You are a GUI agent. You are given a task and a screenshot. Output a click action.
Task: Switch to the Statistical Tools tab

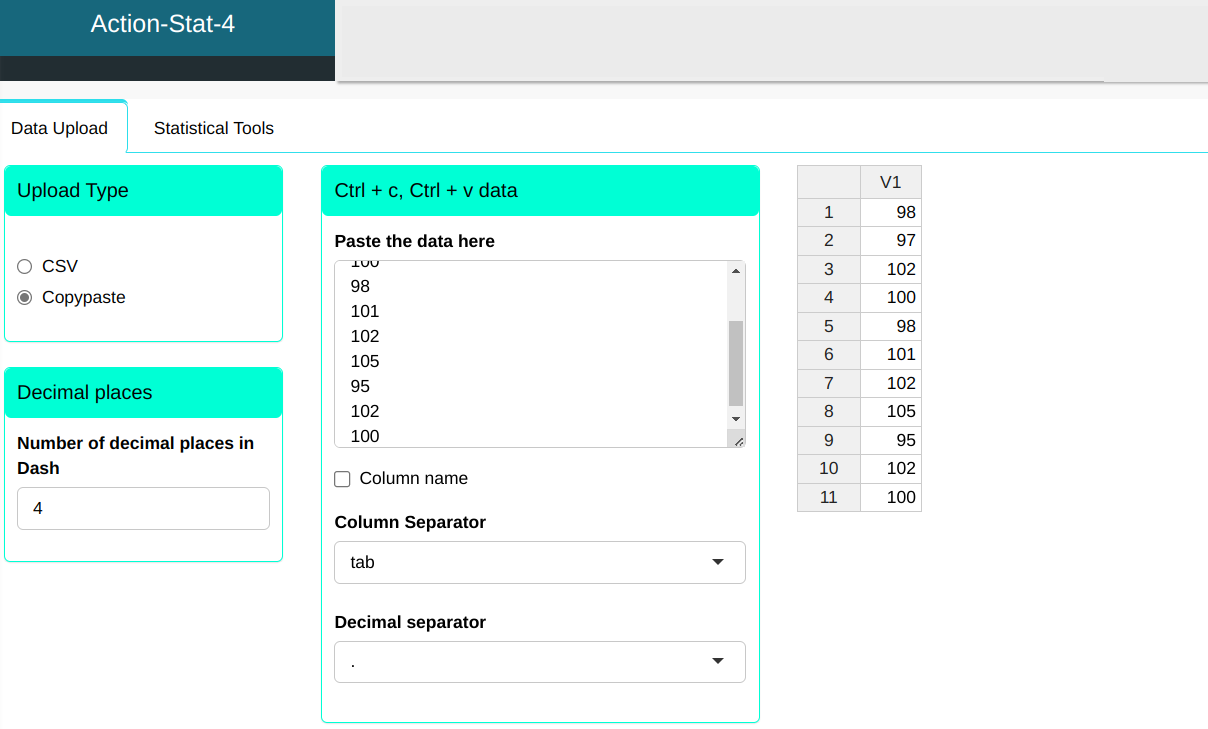(x=213, y=128)
